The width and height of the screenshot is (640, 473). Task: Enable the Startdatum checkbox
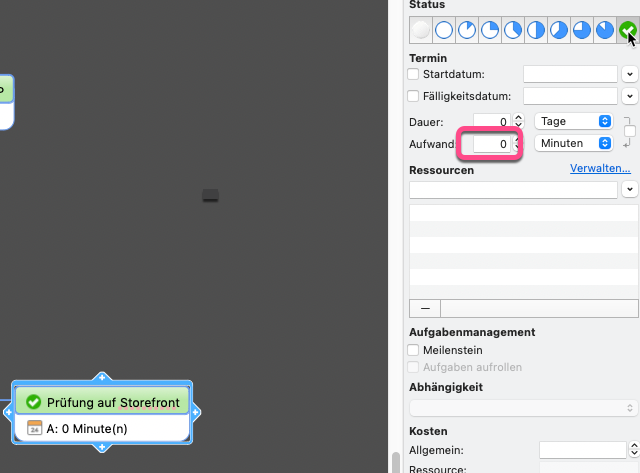coord(414,74)
